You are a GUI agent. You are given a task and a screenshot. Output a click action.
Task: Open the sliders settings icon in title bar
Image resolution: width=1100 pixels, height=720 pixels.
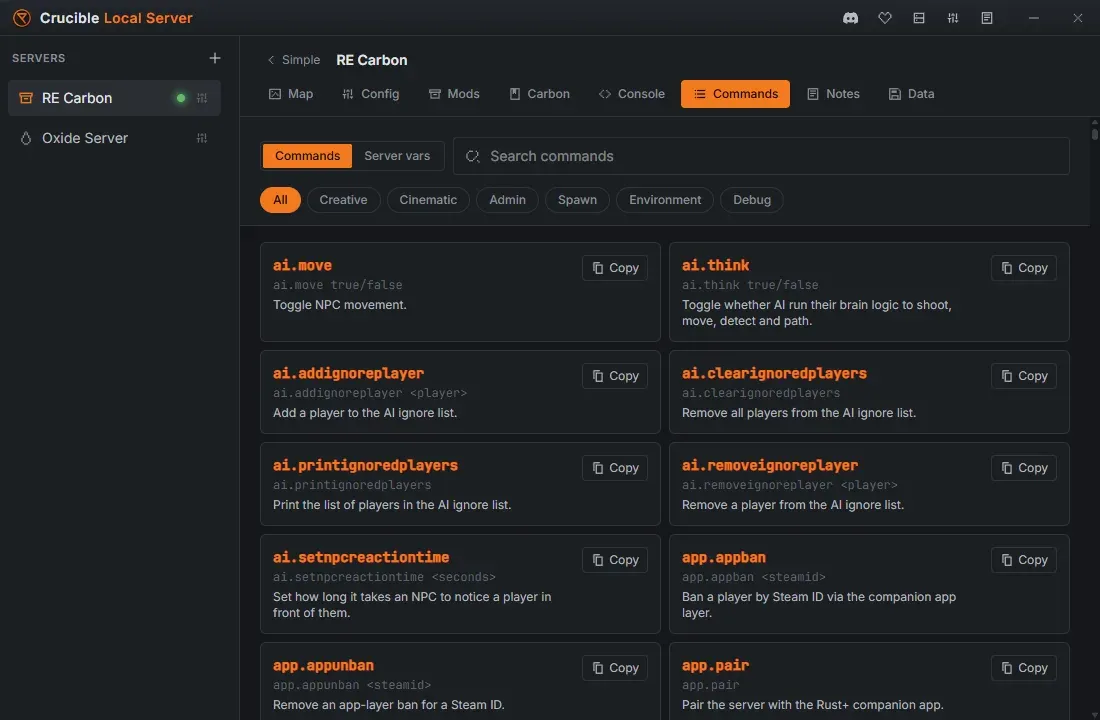tap(953, 18)
